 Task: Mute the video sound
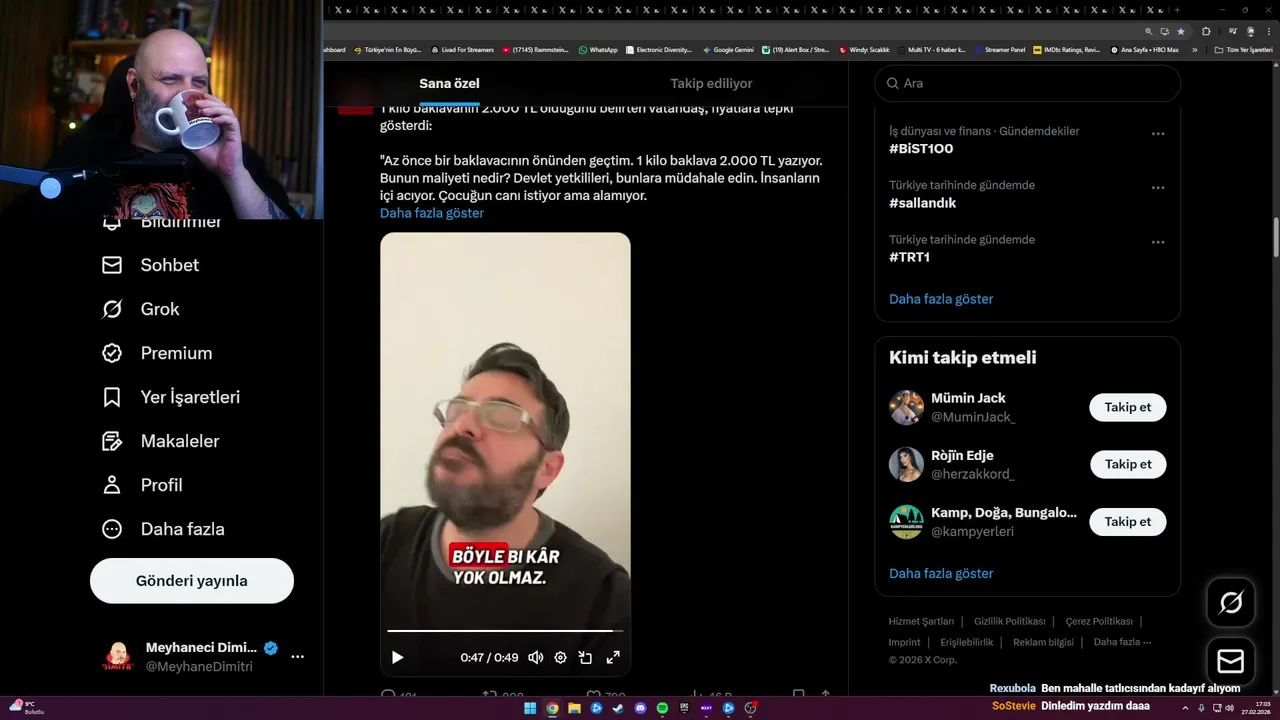[x=535, y=657]
